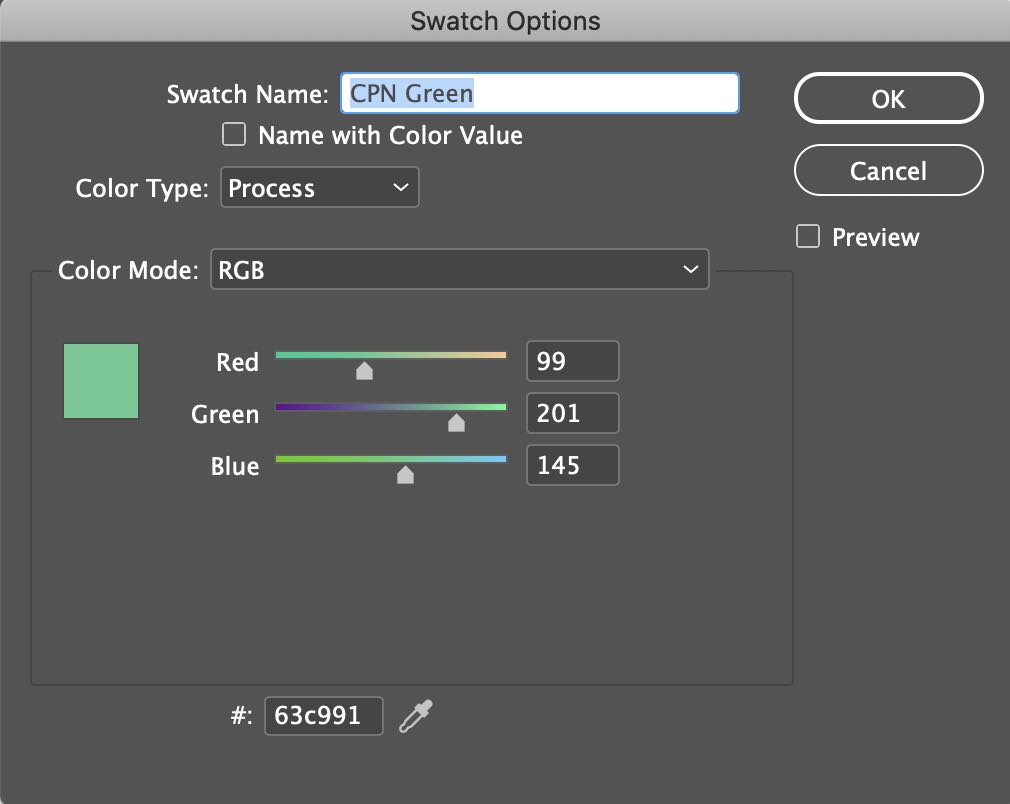Click the eyedropper icon beside hex field

coord(416,716)
